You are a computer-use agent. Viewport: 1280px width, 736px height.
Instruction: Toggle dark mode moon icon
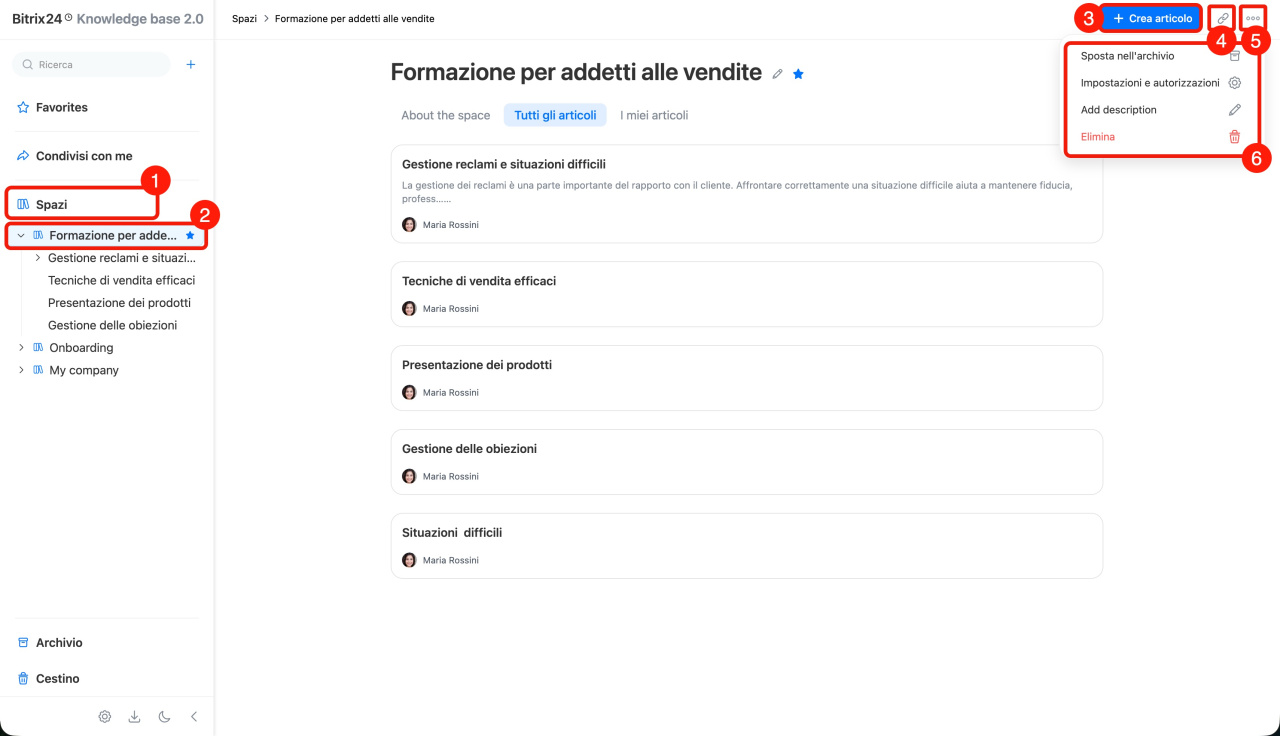tap(164, 717)
